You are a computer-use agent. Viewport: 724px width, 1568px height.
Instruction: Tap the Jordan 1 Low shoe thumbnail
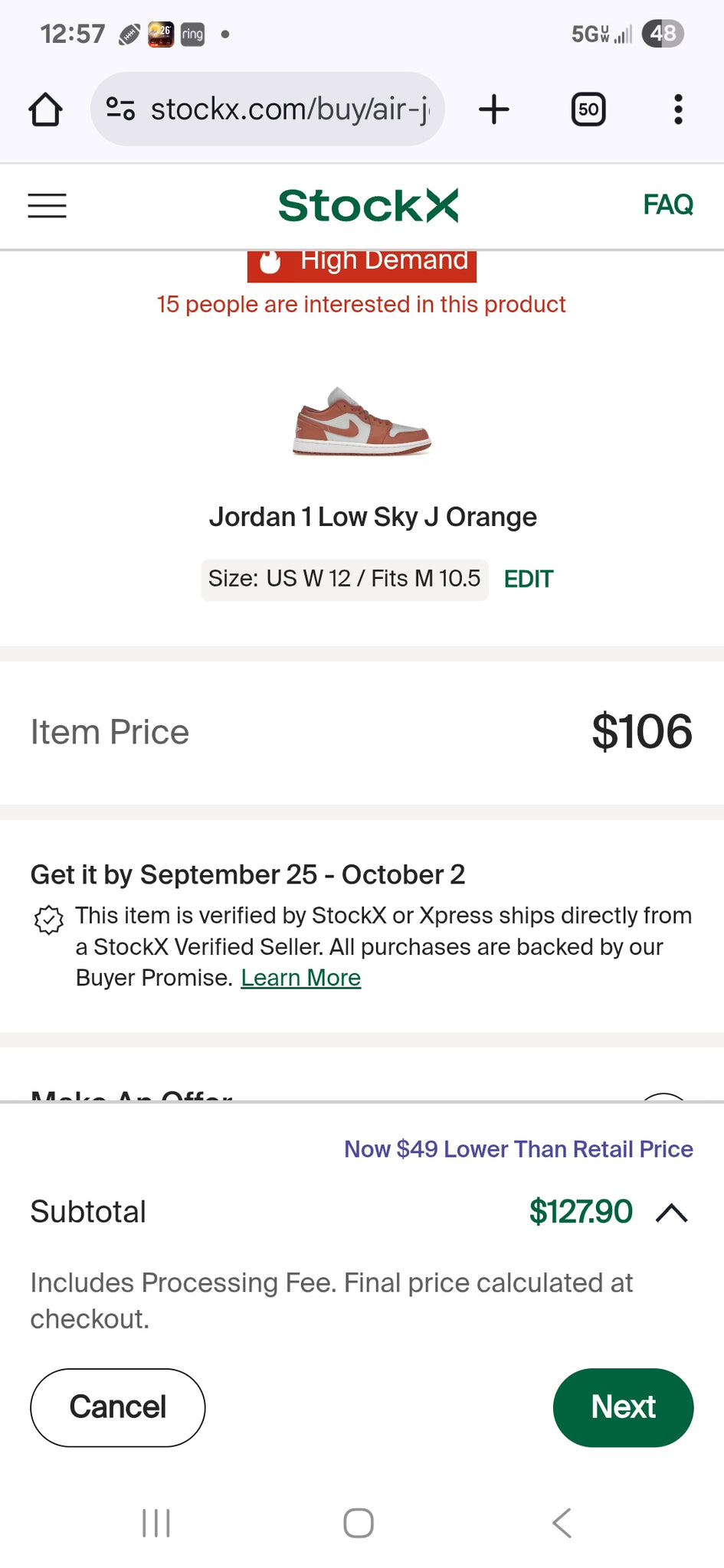[x=362, y=422]
